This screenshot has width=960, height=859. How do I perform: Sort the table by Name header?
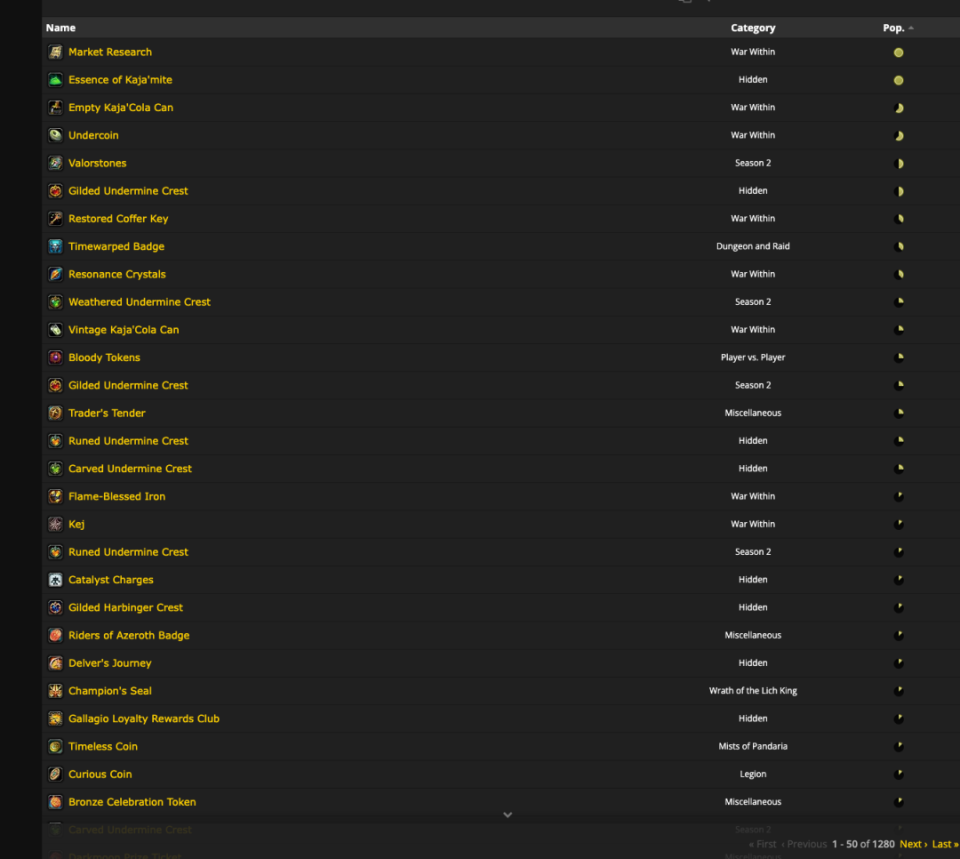61,28
